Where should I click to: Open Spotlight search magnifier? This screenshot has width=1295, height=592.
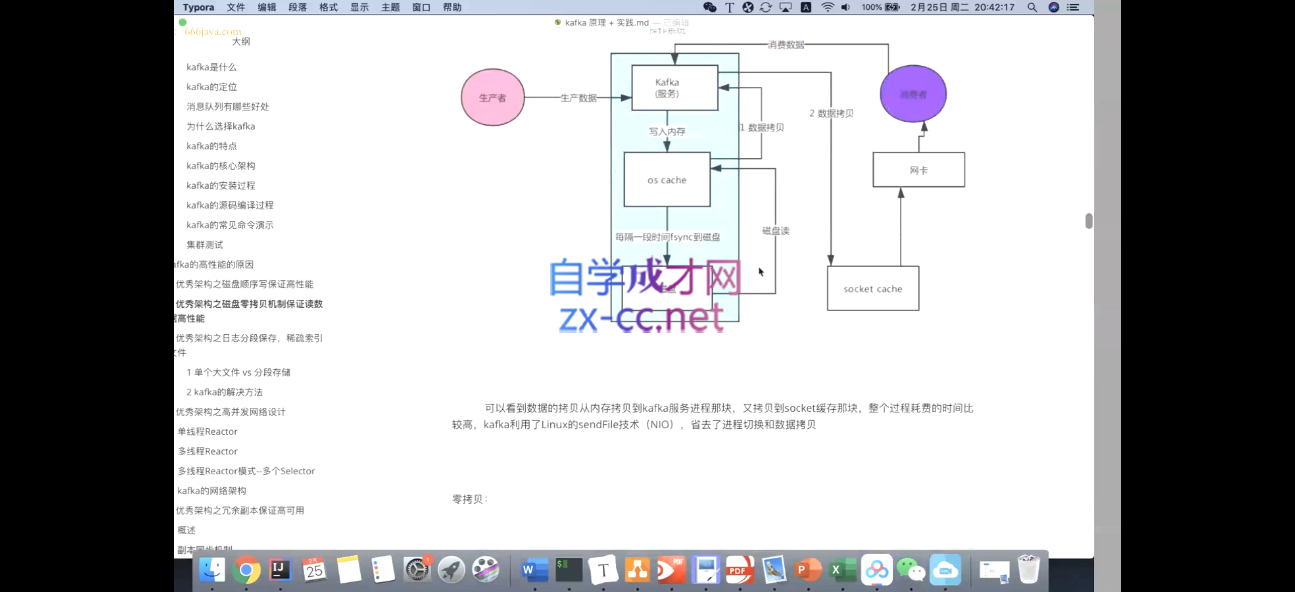(x=1032, y=7)
